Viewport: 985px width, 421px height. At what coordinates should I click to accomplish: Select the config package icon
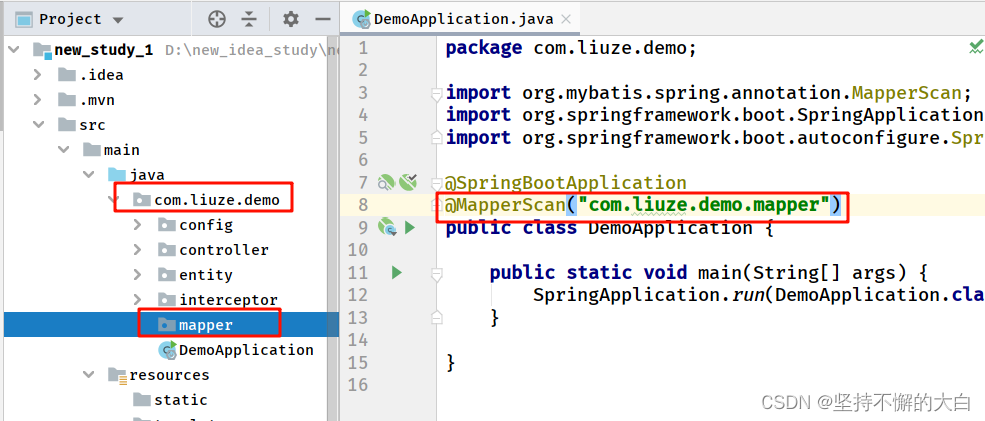point(166,225)
